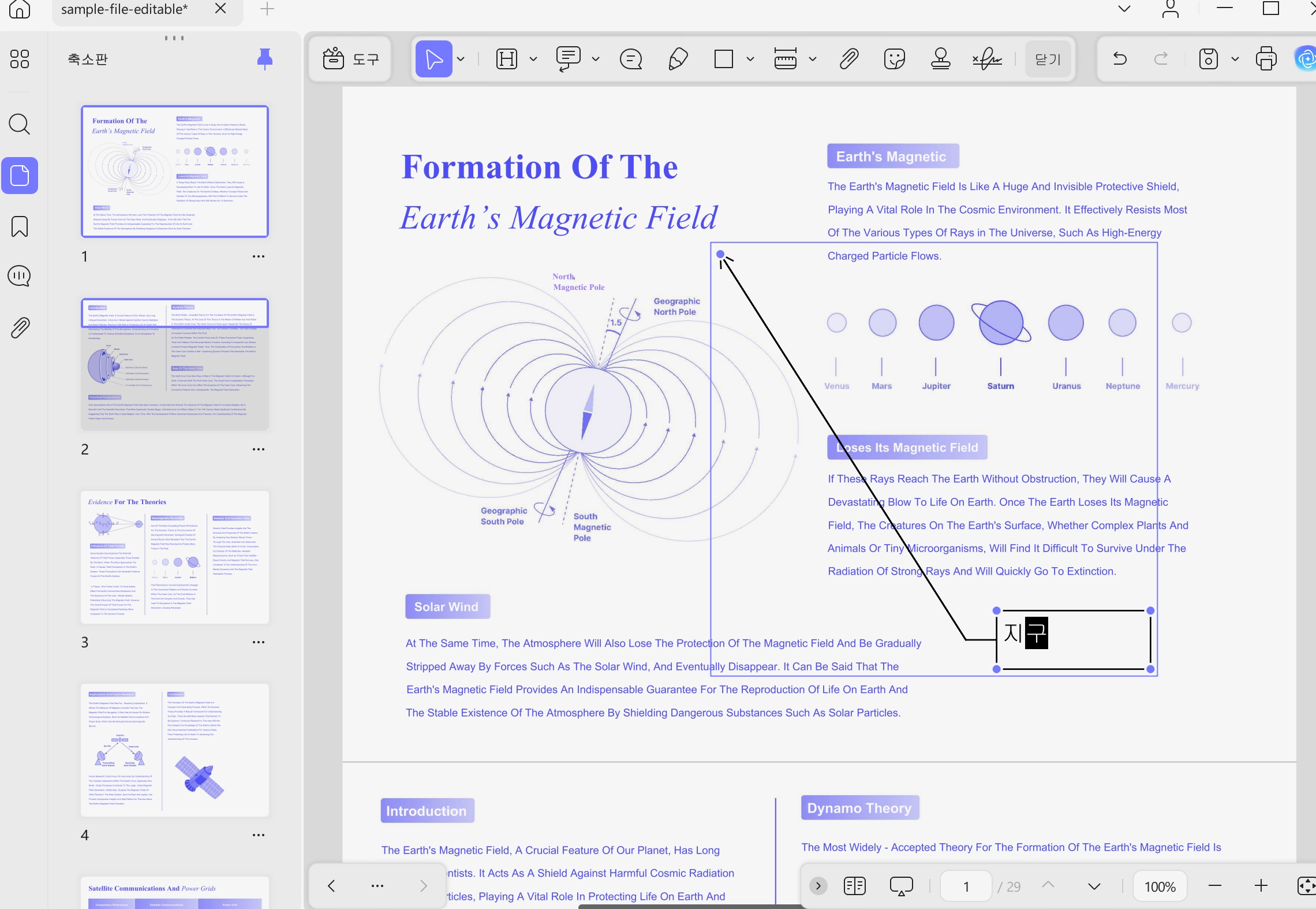Toggle the thumbnails sidebar panel

click(20, 176)
